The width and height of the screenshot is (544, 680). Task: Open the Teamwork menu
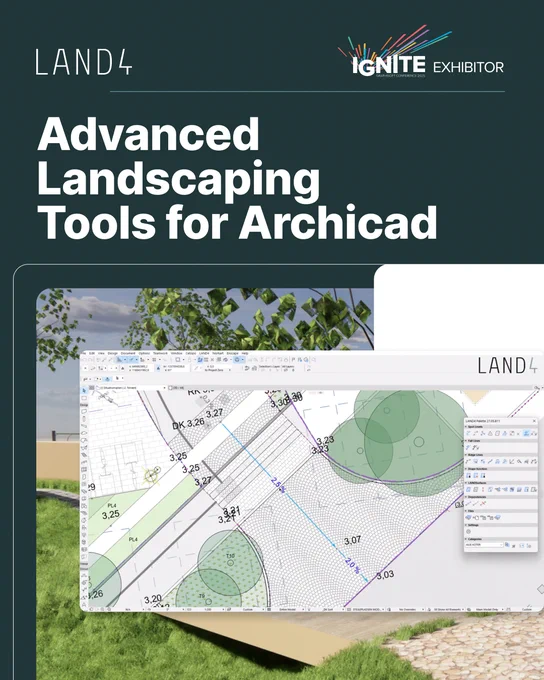coord(160,353)
